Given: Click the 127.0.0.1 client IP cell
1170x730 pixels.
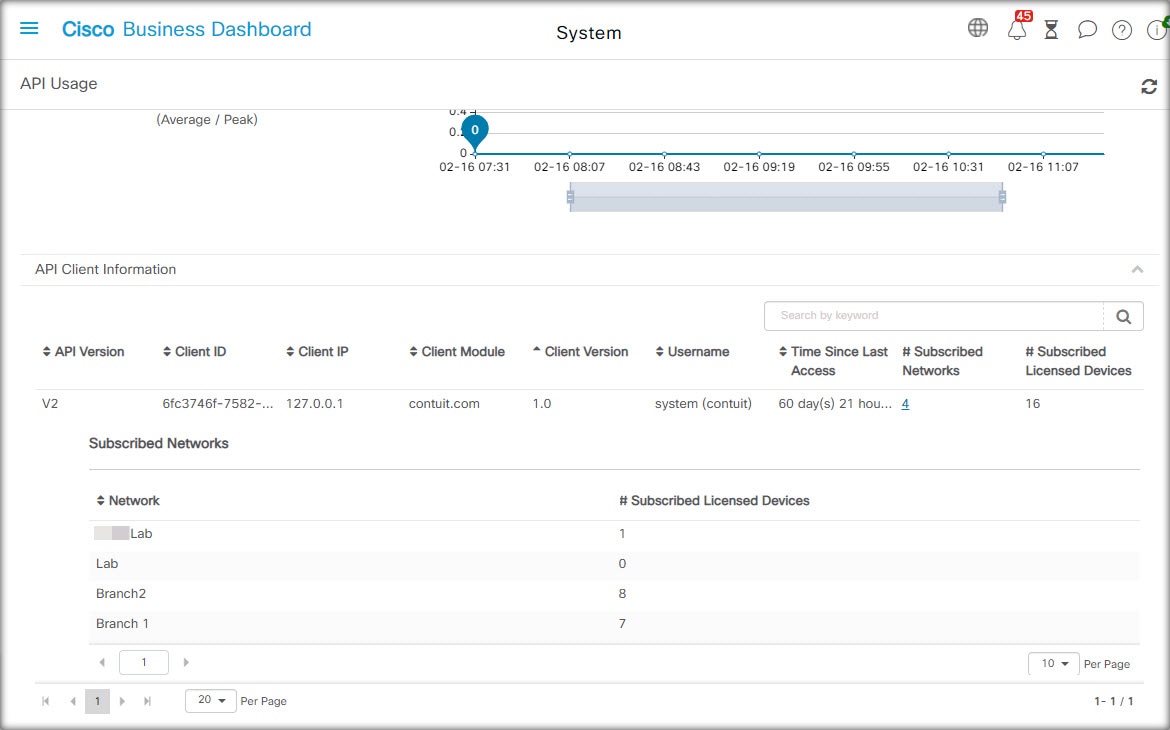Looking at the screenshot, I should (x=315, y=404).
